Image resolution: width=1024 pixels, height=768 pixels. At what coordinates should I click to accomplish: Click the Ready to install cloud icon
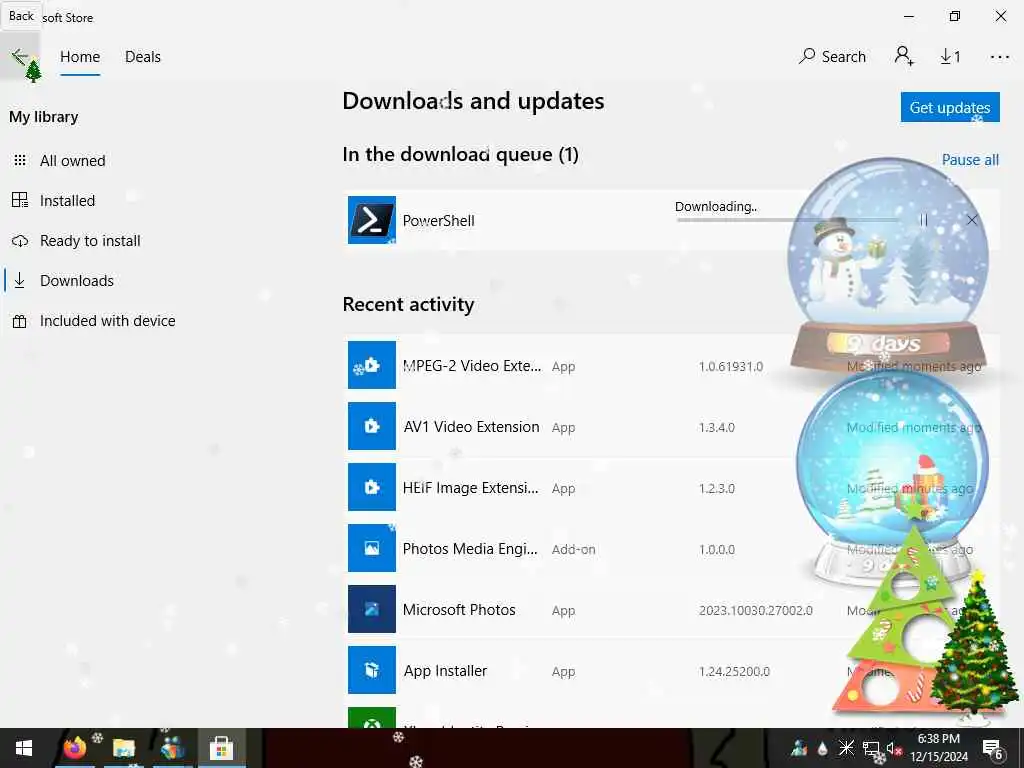(20, 241)
